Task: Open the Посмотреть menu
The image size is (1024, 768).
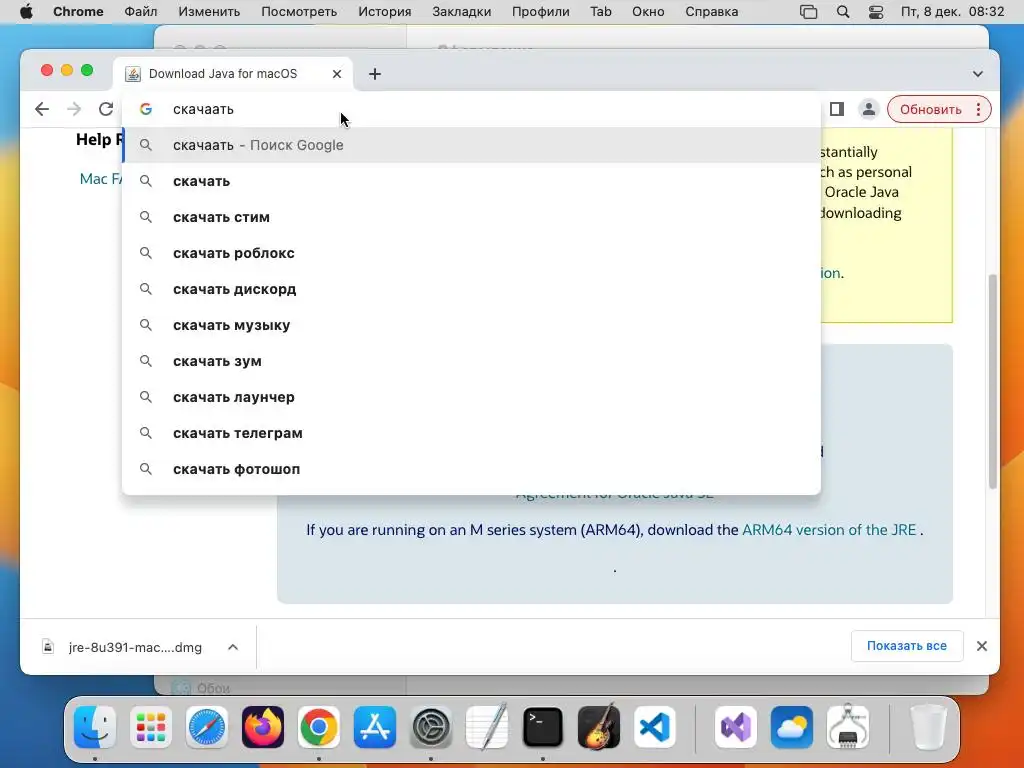Action: click(299, 12)
